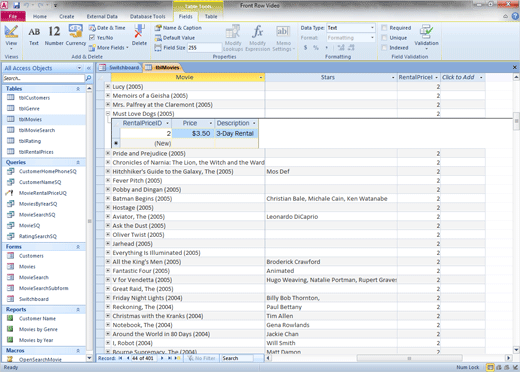This screenshot has height=372, width=520.
Task: Open Movie column filter dropdown
Action: click(261, 77)
